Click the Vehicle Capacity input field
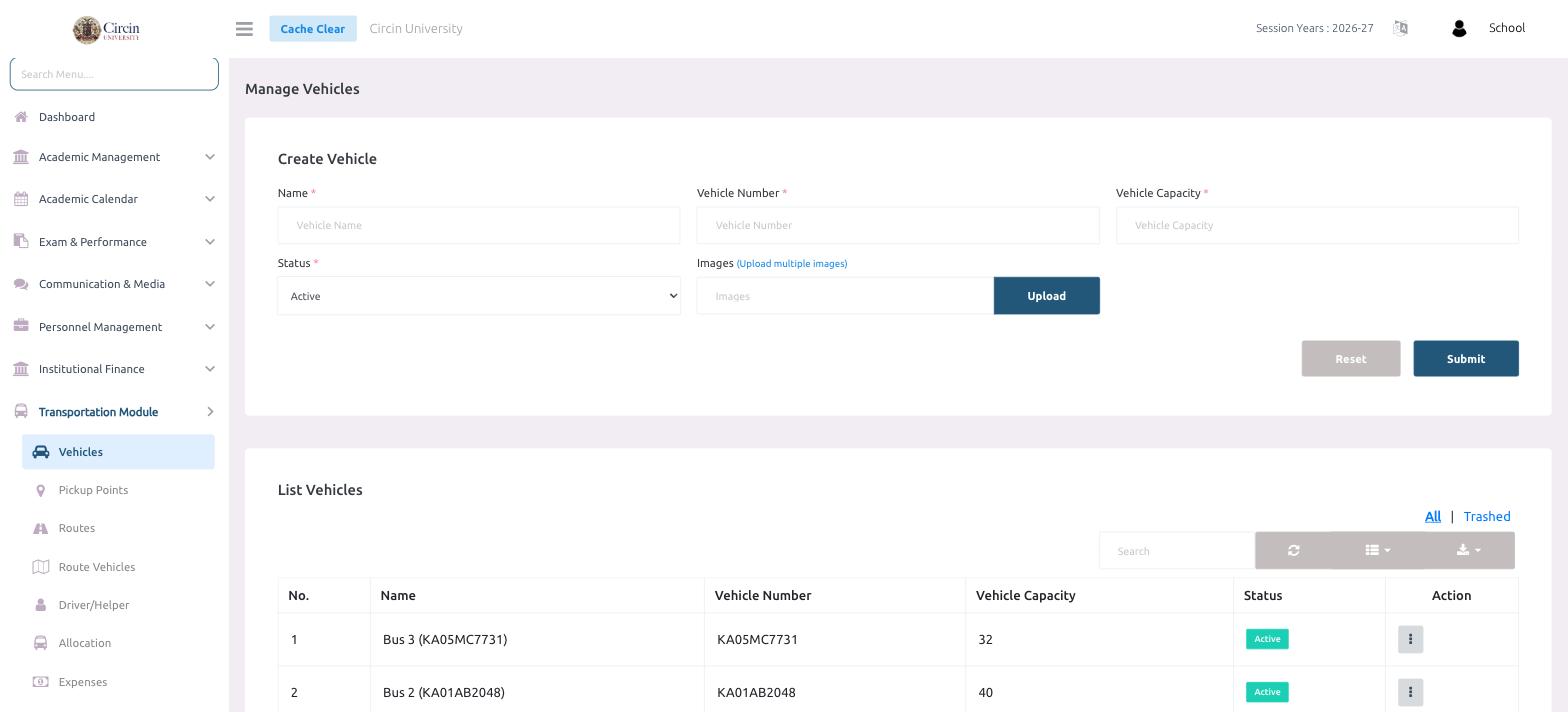The height and width of the screenshot is (712, 1568). pos(1317,225)
